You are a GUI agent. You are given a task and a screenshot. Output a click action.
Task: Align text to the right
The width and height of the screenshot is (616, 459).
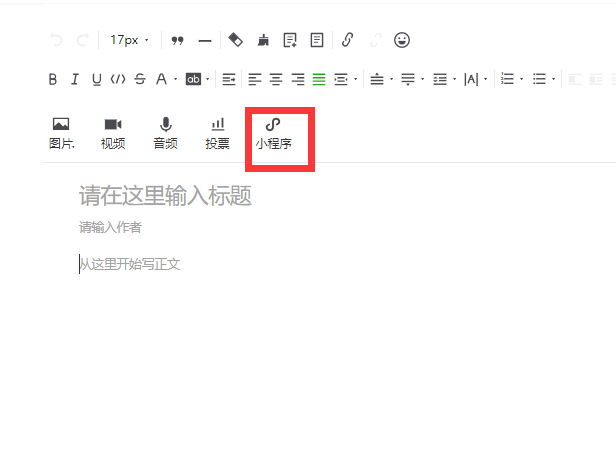(298, 79)
